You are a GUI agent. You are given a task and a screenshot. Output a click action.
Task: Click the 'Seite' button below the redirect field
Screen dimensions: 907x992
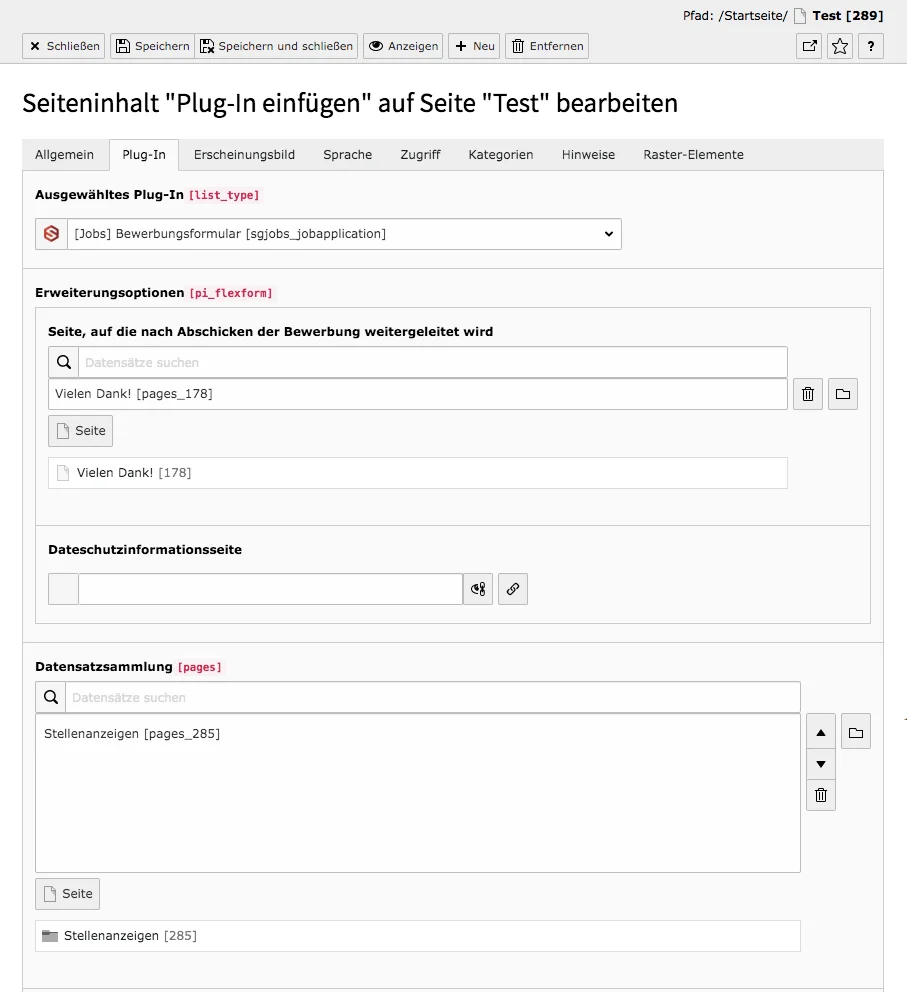(x=80, y=430)
